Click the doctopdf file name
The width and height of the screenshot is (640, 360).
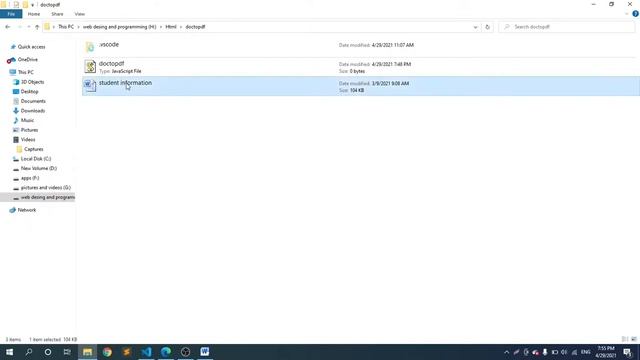111,64
